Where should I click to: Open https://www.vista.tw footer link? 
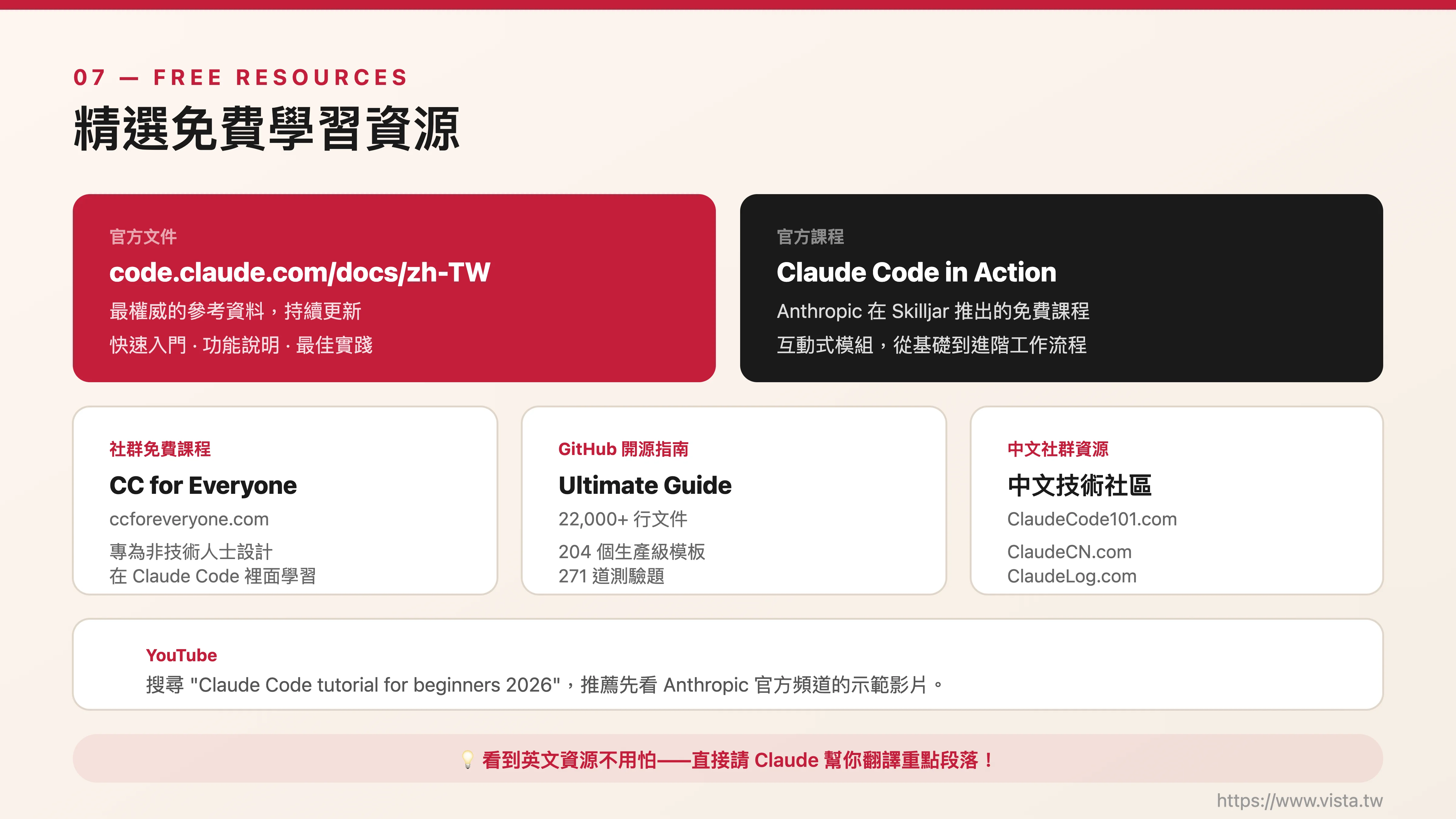point(1299,800)
